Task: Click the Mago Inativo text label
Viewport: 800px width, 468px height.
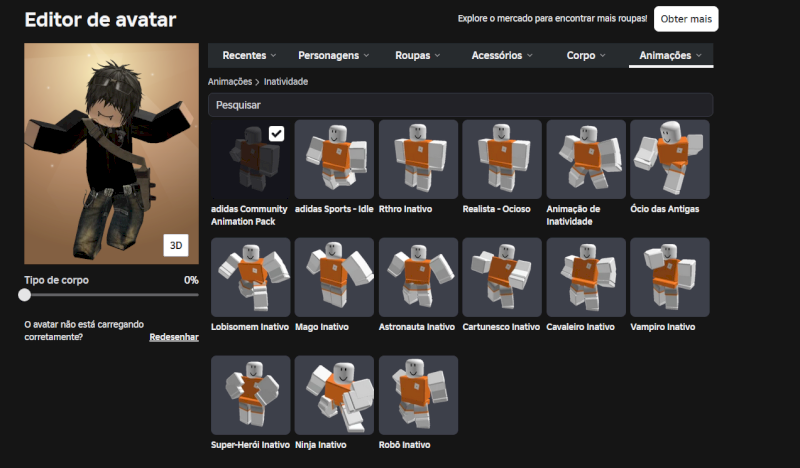Action: [322, 327]
